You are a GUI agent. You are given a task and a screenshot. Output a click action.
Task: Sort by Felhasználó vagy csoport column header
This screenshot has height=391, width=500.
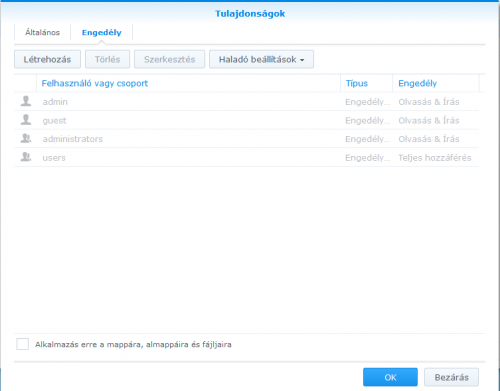tap(188, 83)
